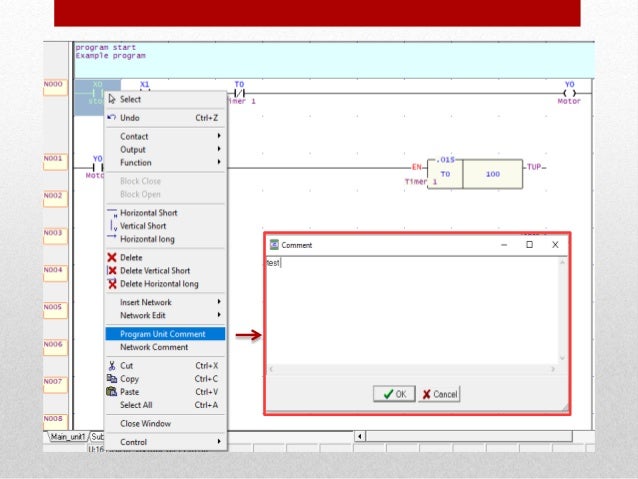The height and width of the screenshot is (479, 638).
Task: Click the icon beside Vertical Short
Action: (113, 225)
